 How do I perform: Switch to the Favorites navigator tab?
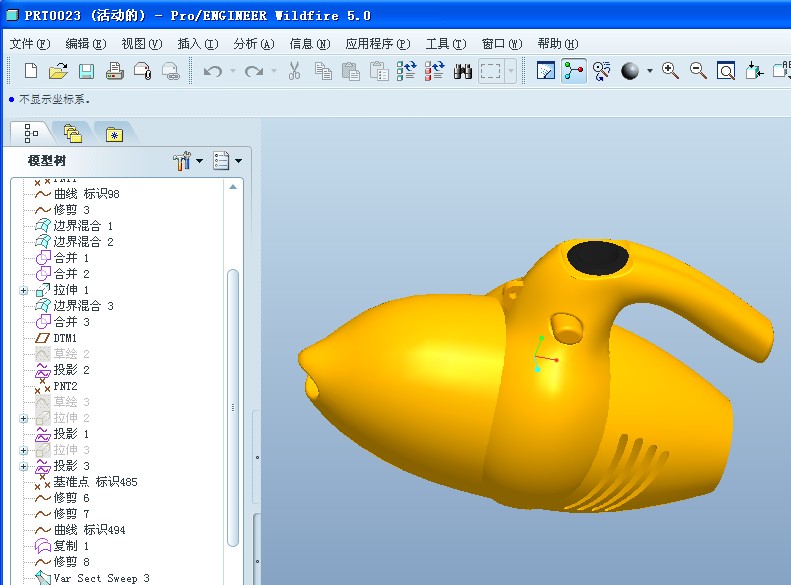[x=115, y=135]
